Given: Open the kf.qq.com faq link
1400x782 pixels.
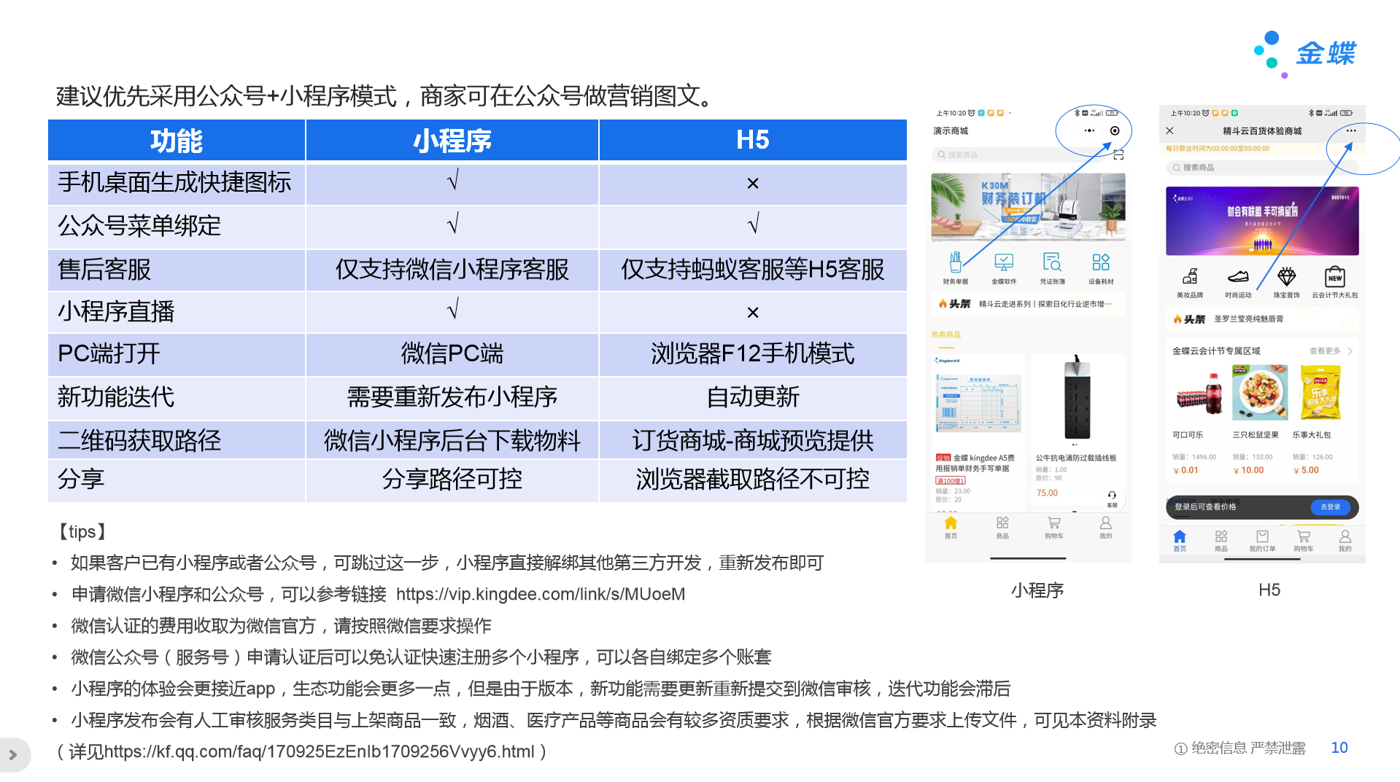Looking at the screenshot, I should click(x=319, y=751).
